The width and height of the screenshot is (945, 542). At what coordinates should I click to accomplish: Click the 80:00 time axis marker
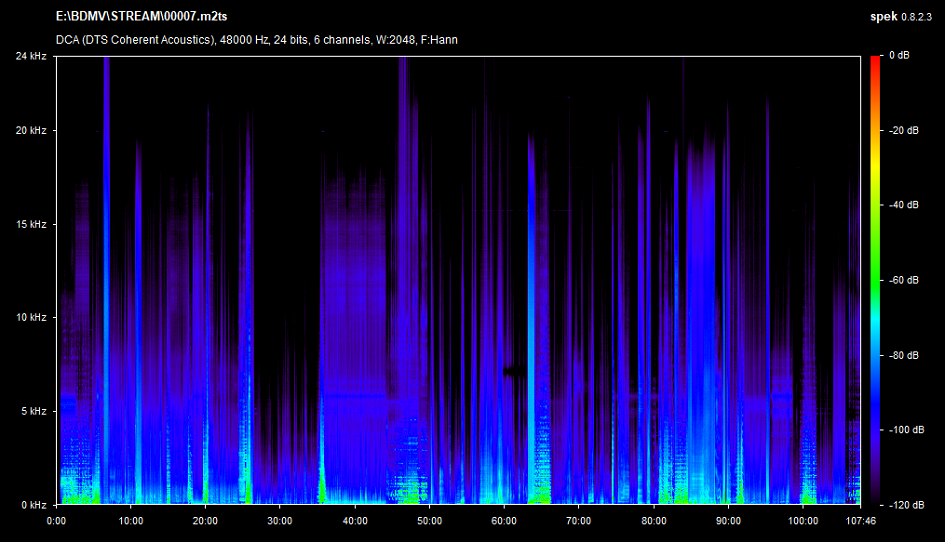point(654,520)
